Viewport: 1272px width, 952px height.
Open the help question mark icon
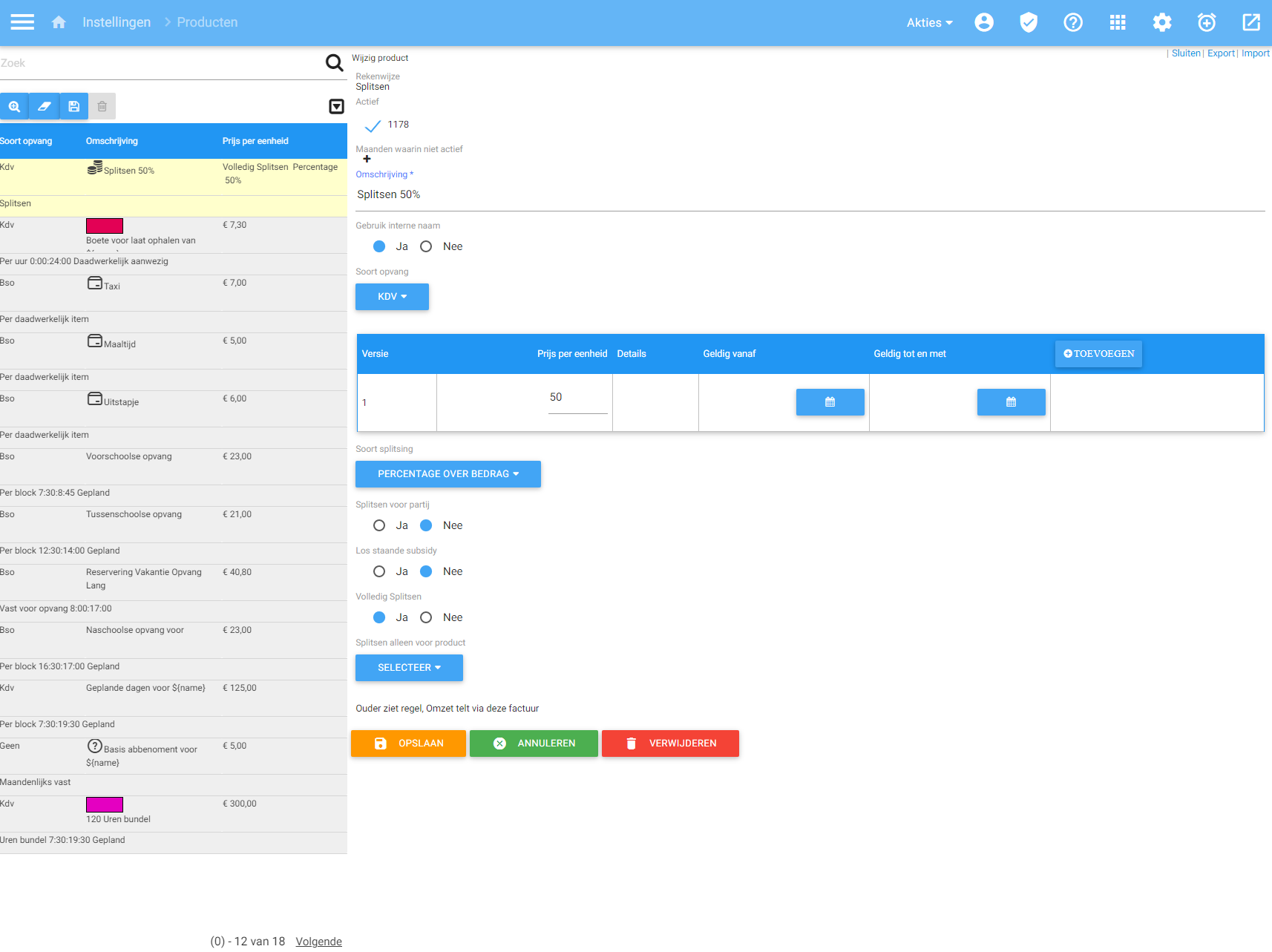pyautogui.click(x=1073, y=22)
